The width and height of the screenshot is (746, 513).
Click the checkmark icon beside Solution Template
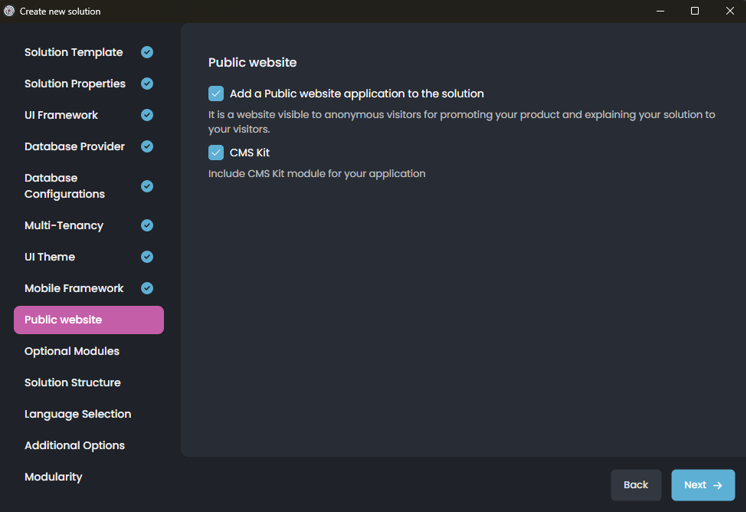click(x=147, y=52)
